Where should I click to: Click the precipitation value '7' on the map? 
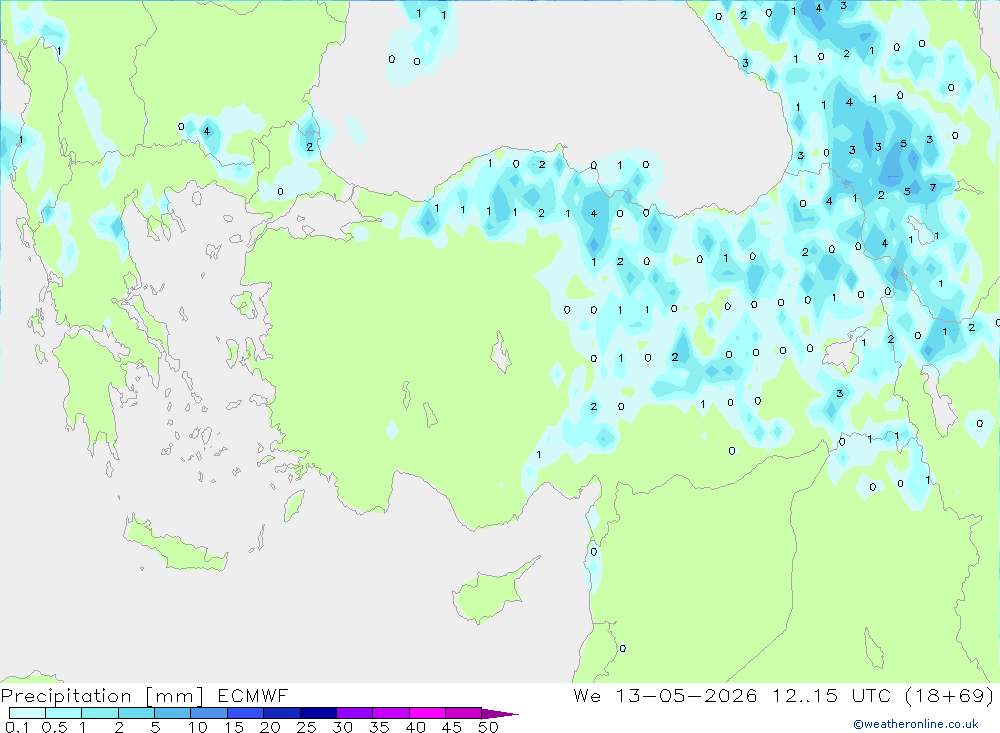click(933, 188)
